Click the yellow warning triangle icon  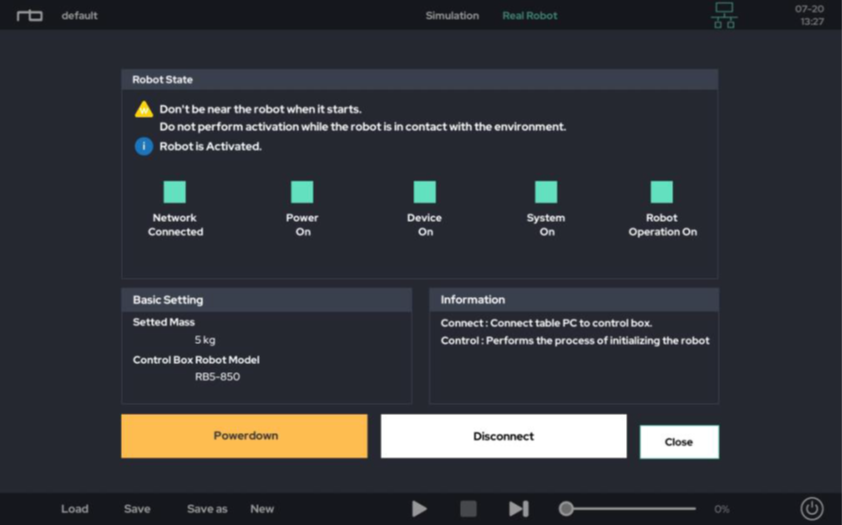tap(144, 109)
